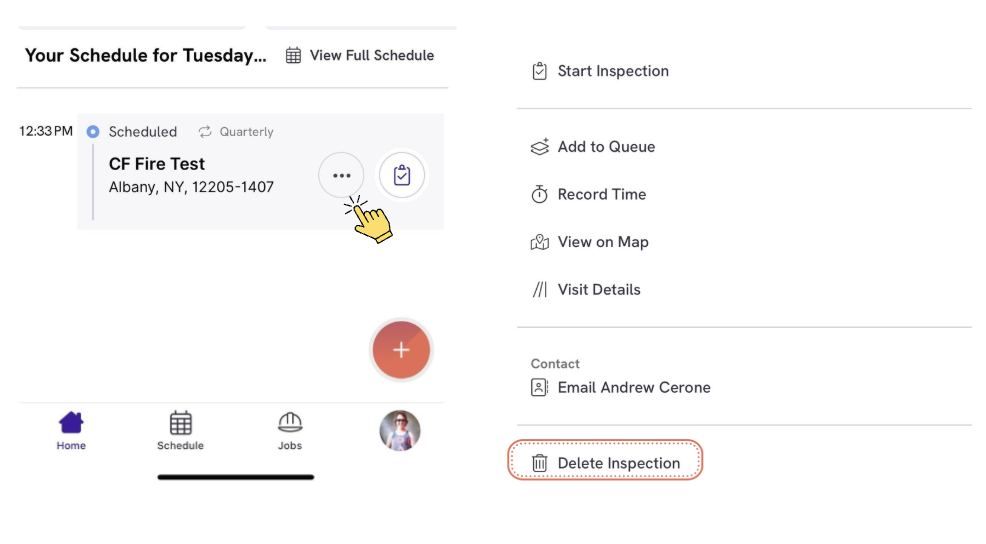The image size is (986, 544).
Task: Open Visit Details
Action: pos(586,290)
